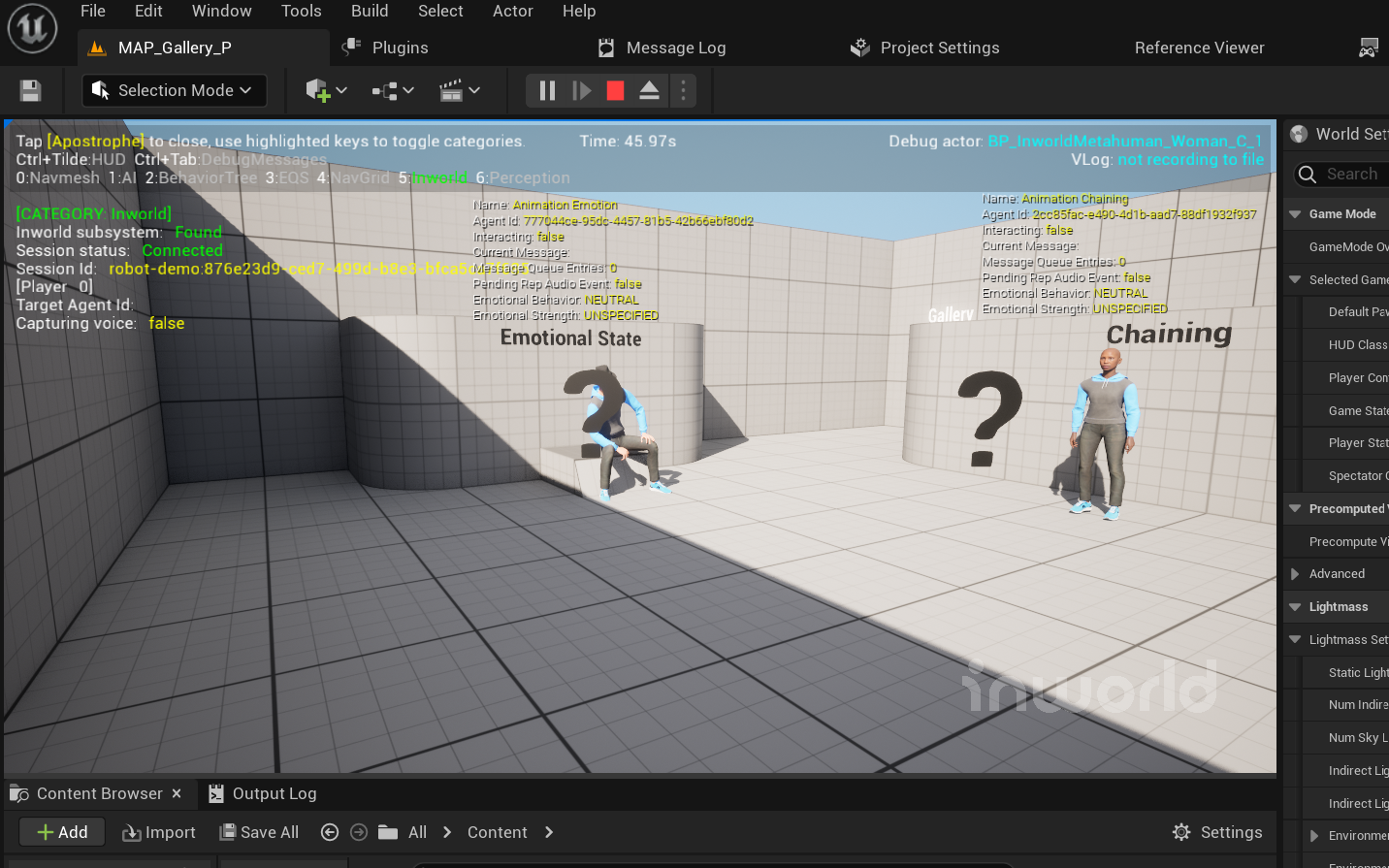1389x868 pixels.
Task: Open the cinematics clapperboard menu
Action: click(x=460, y=90)
